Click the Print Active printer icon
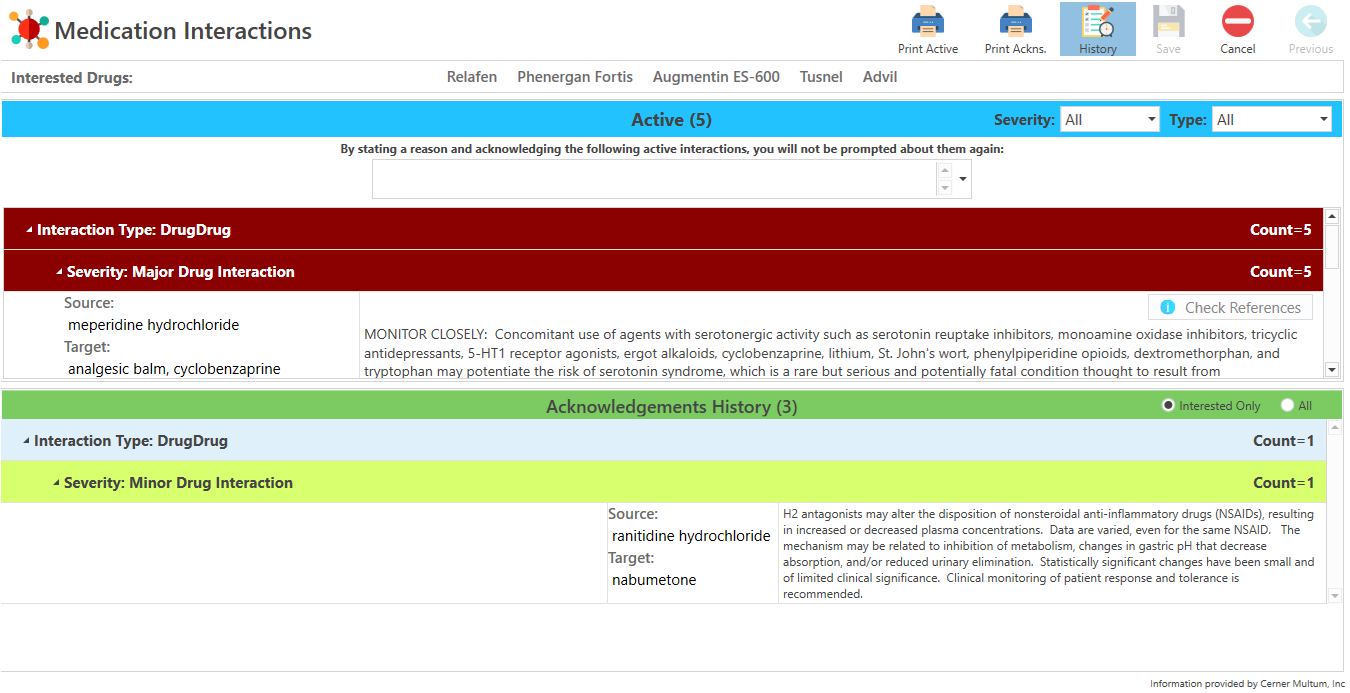The width and height of the screenshot is (1350, 693). tap(927, 21)
